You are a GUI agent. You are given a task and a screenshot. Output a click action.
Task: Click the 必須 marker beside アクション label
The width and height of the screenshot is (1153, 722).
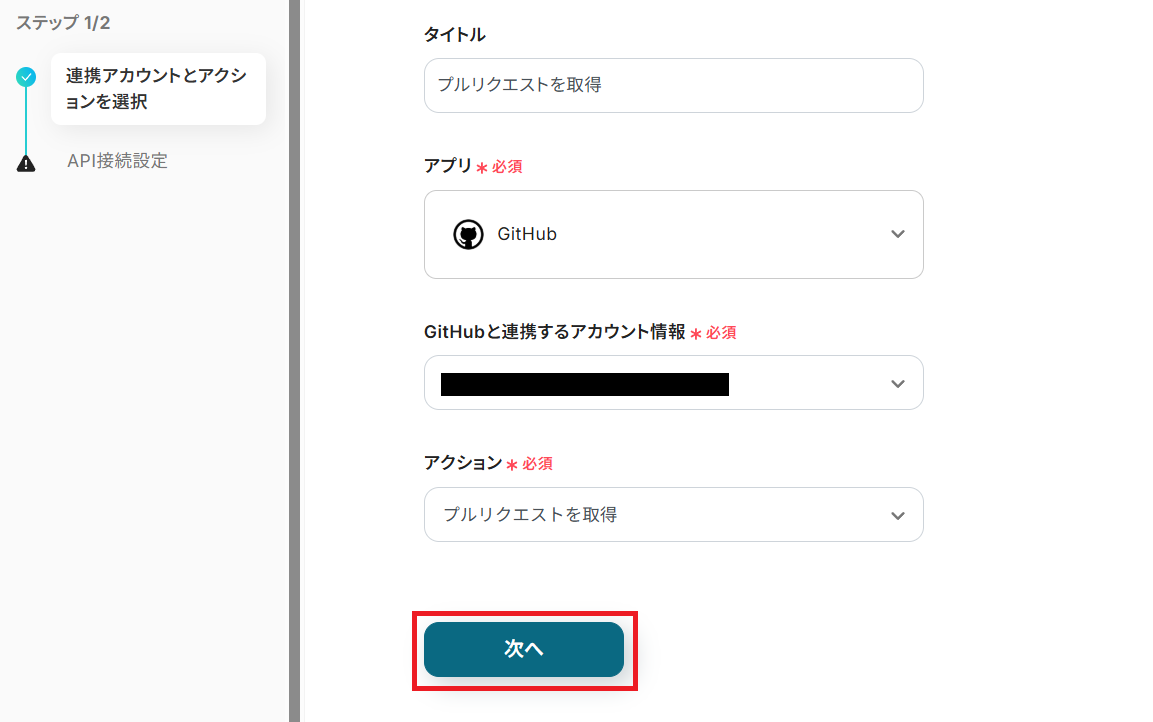537,464
